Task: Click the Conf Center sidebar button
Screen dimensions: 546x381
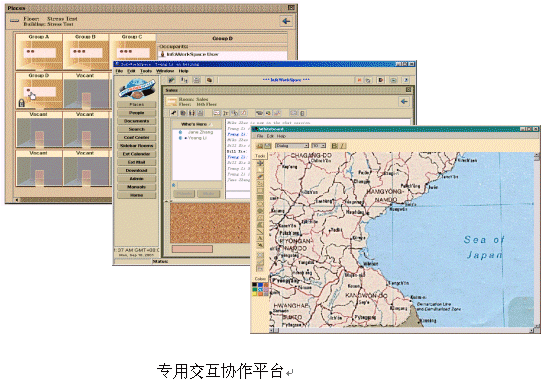Action: pos(136,138)
